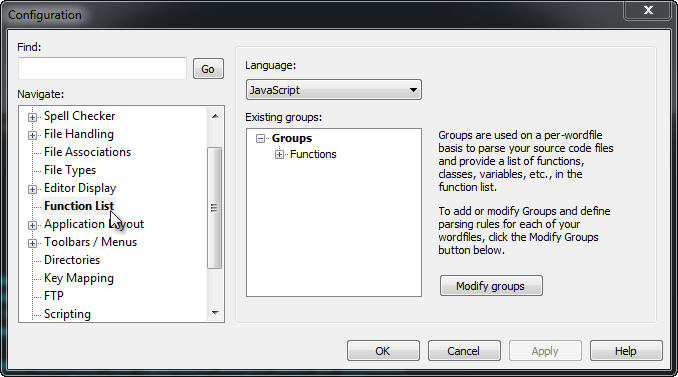Select Application Layout in the tree

click(94, 224)
